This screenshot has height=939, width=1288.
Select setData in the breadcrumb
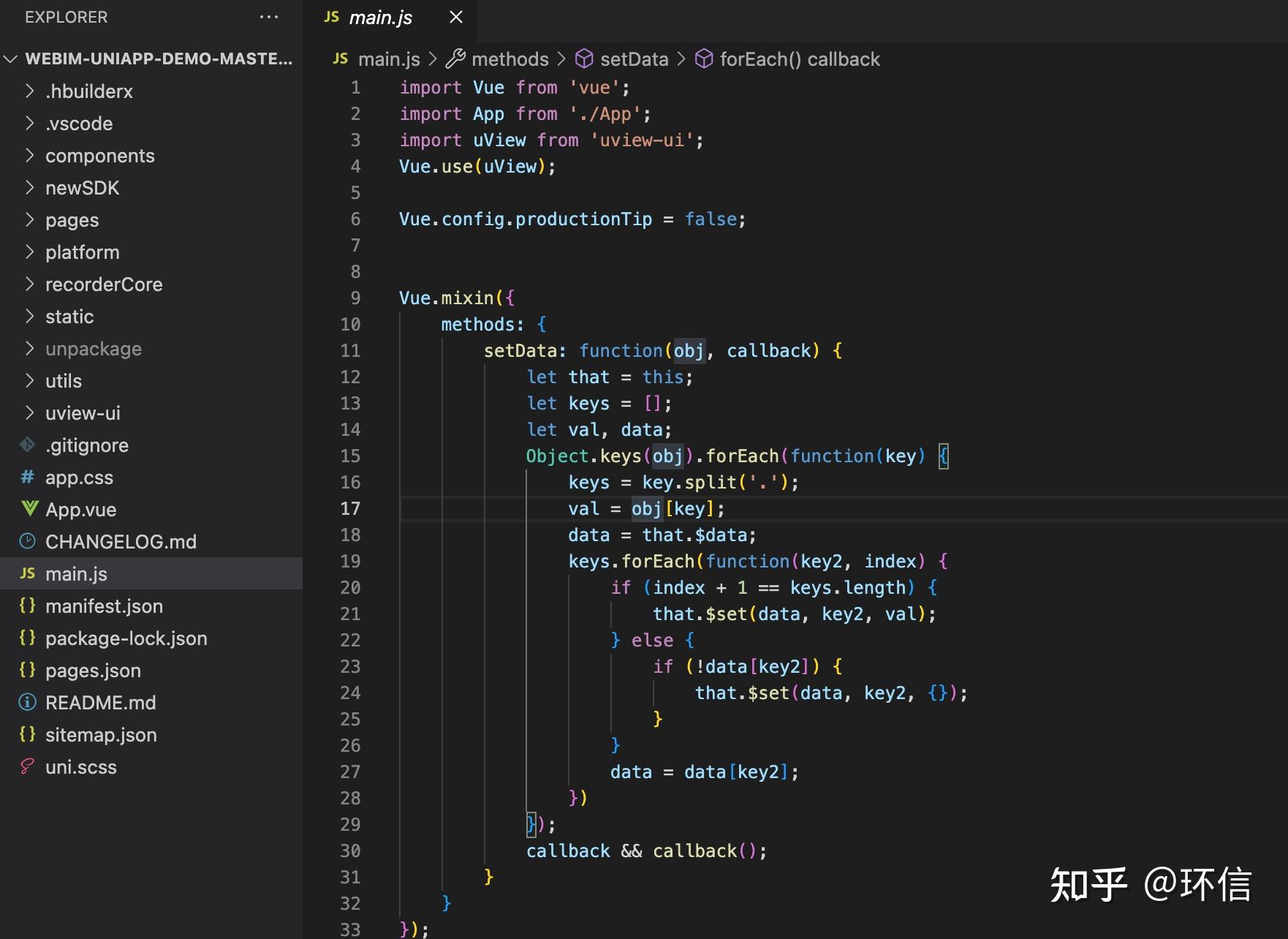point(634,59)
